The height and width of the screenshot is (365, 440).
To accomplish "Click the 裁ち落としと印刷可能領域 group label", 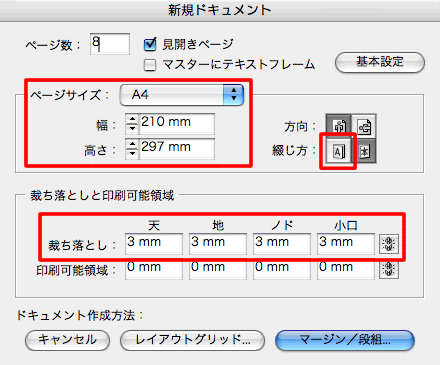I will click(x=102, y=195).
